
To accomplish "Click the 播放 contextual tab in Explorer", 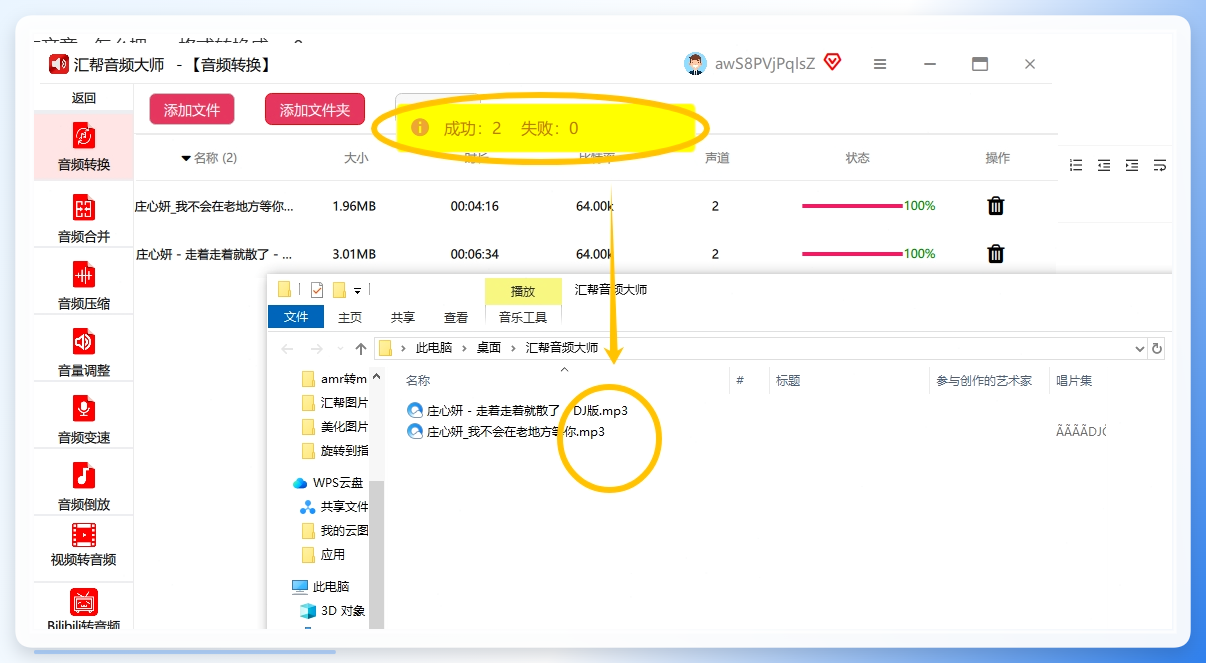I will 523,291.
